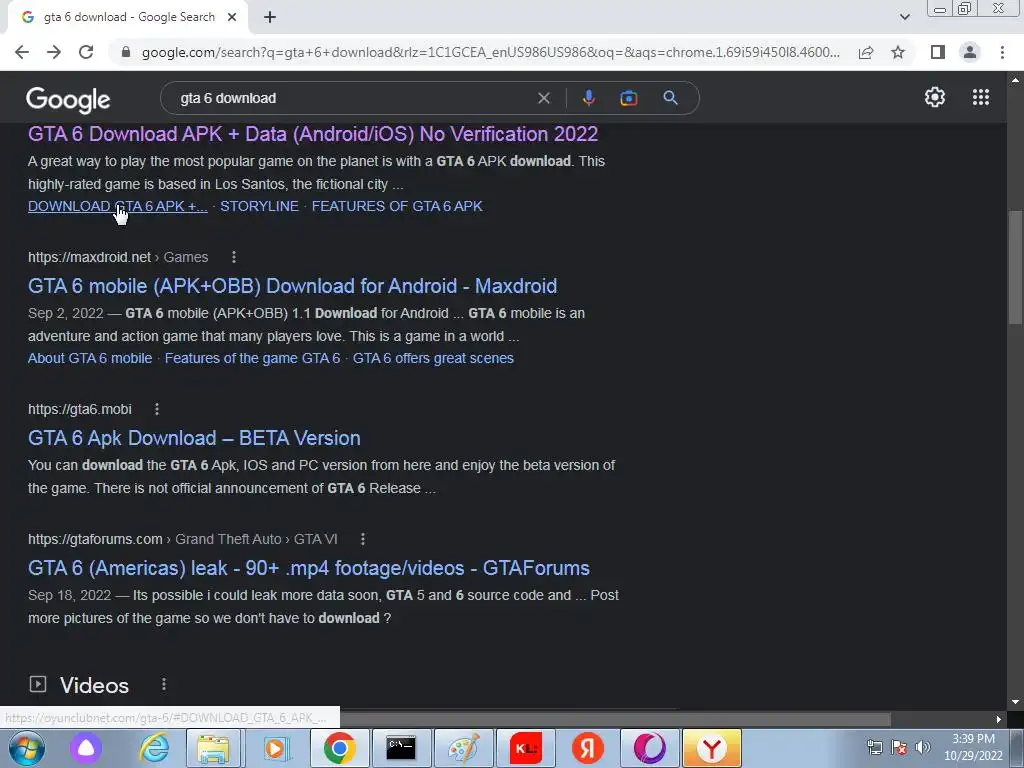Image resolution: width=1024 pixels, height=768 pixels.
Task: Open the Action Center flag in tray
Action: (899, 747)
